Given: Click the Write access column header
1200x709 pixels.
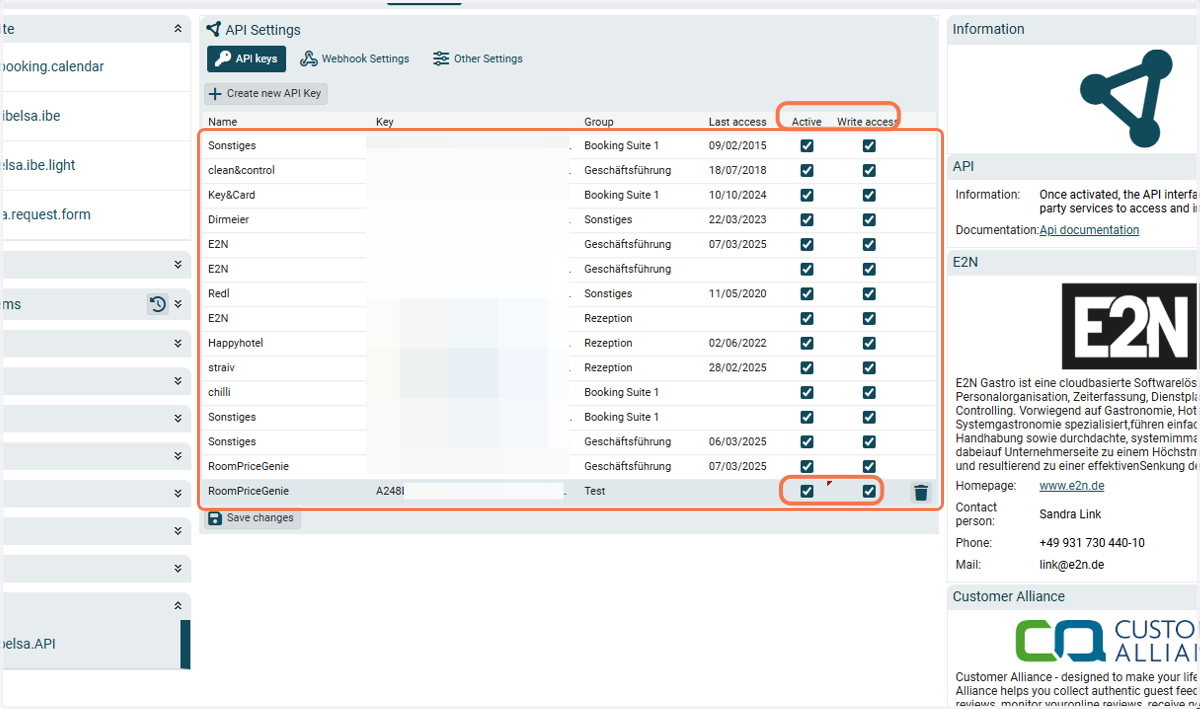Looking at the screenshot, I should coord(868,122).
